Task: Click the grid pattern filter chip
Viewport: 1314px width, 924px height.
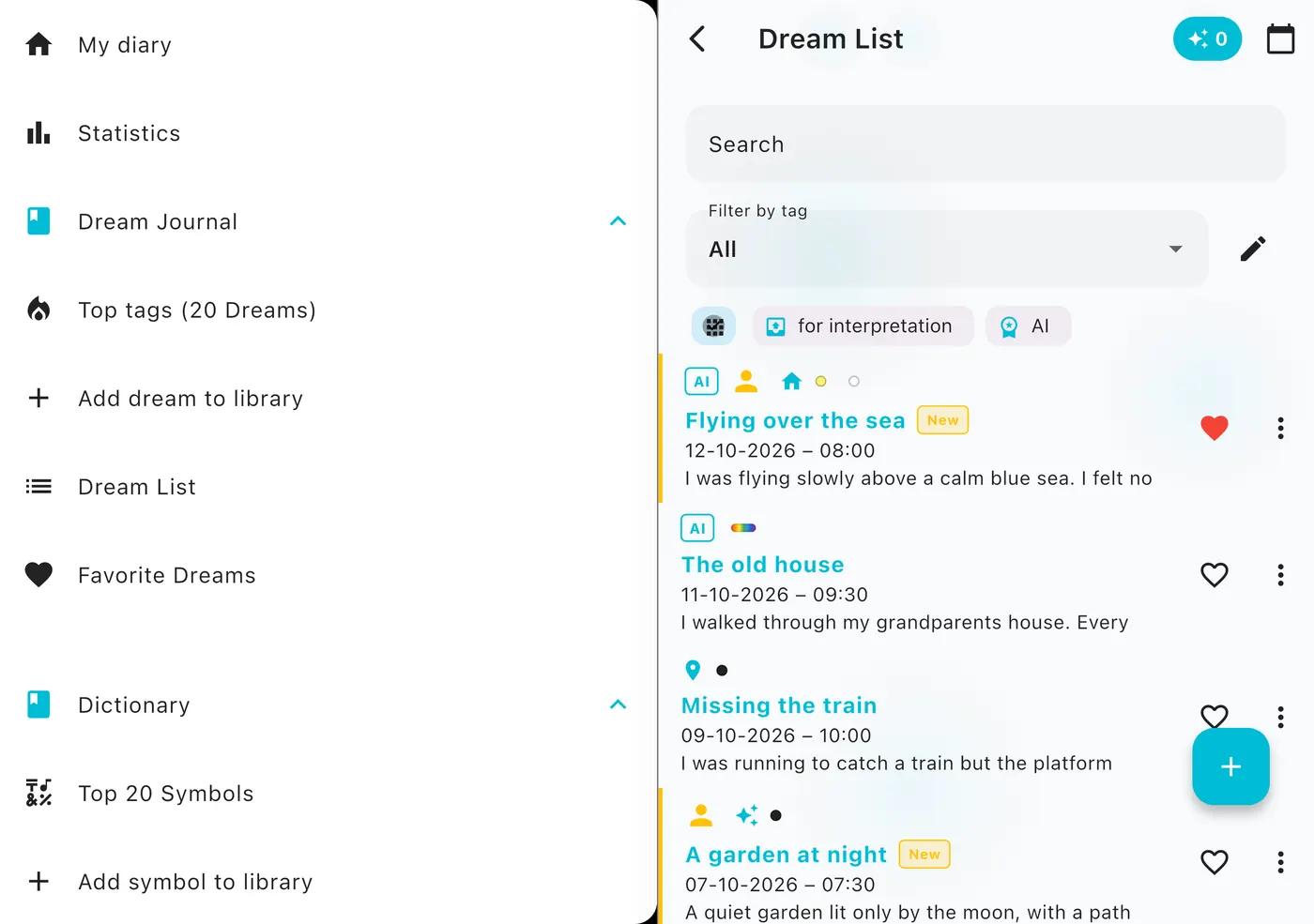Action: click(714, 326)
